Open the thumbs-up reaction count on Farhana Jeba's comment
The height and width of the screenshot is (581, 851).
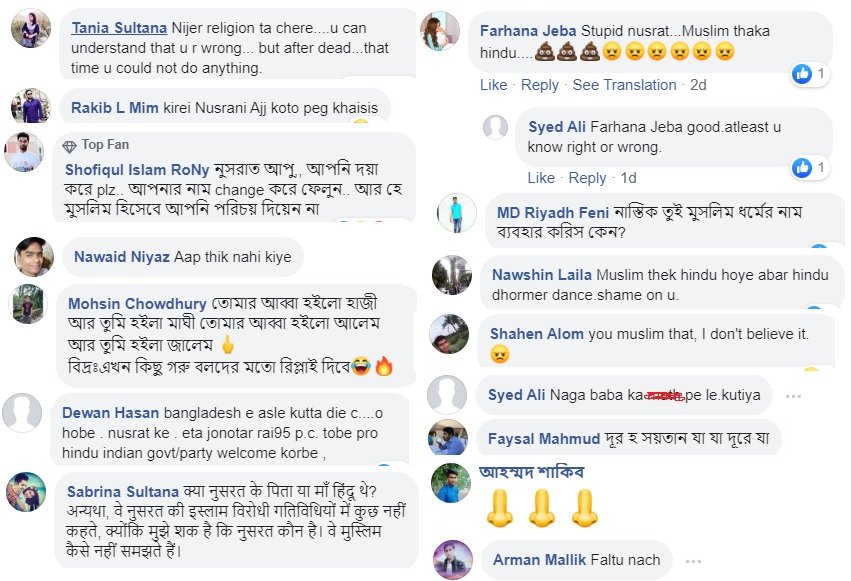(810, 73)
